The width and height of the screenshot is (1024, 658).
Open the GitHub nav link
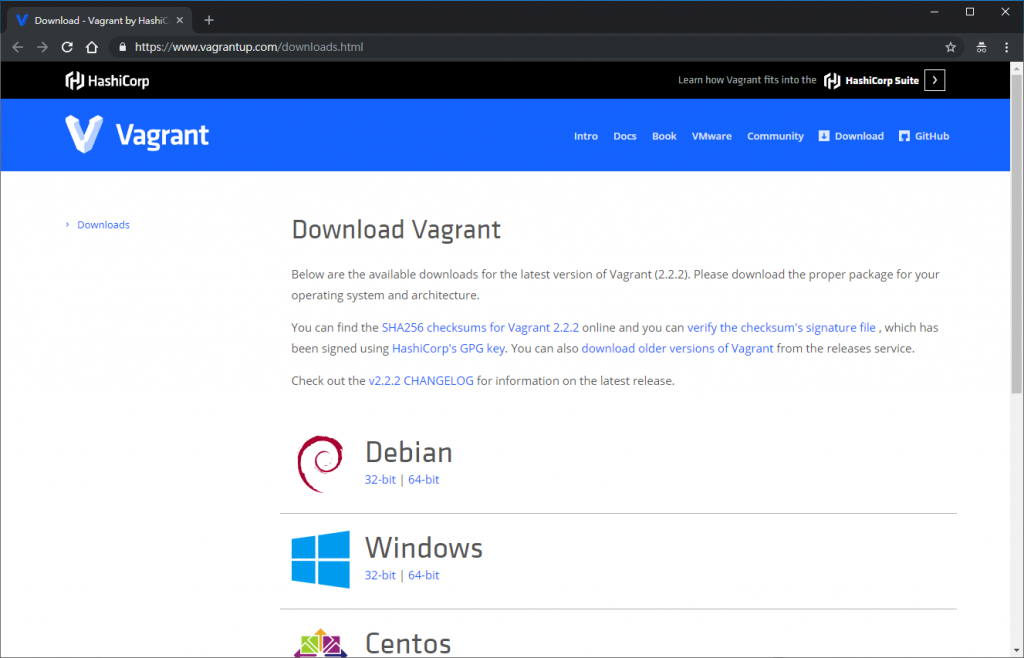coord(924,136)
